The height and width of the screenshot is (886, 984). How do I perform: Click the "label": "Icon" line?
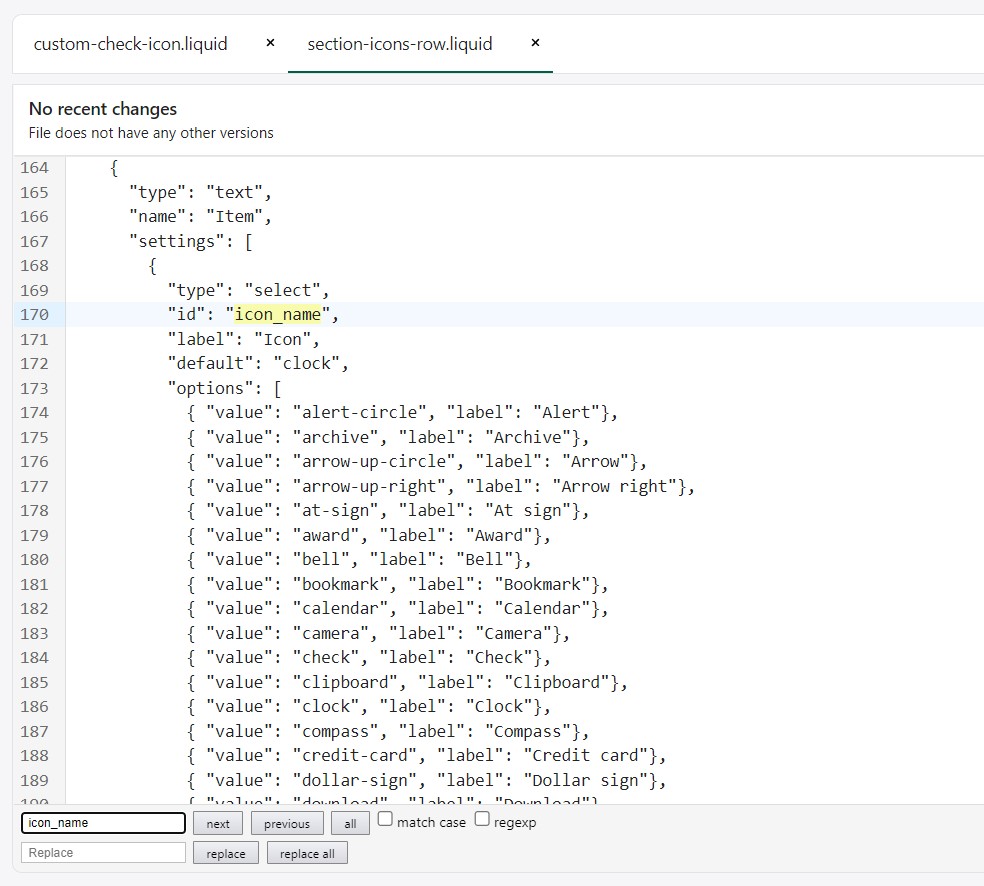pyautogui.click(x=243, y=339)
